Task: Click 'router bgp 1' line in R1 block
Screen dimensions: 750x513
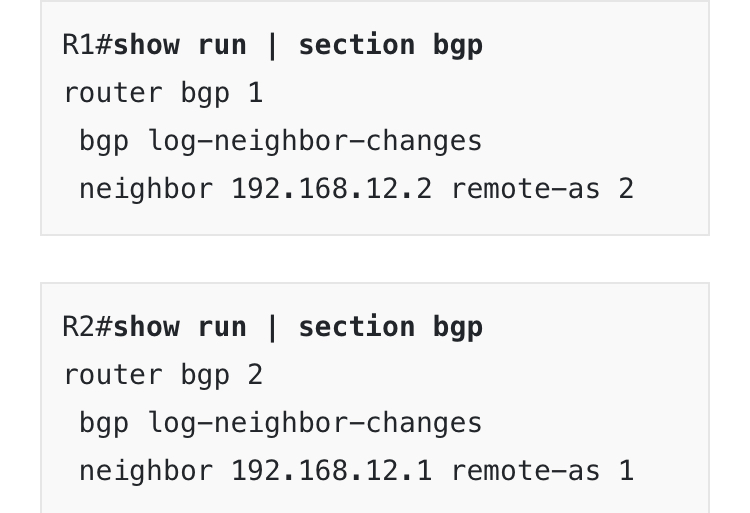Action: [x=163, y=93]
